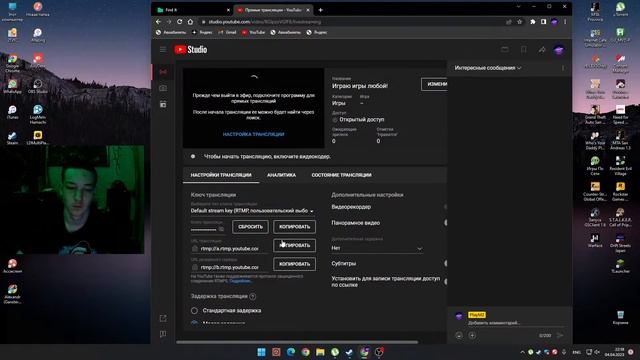Bookmark this page with the star icon

point(520,22)
